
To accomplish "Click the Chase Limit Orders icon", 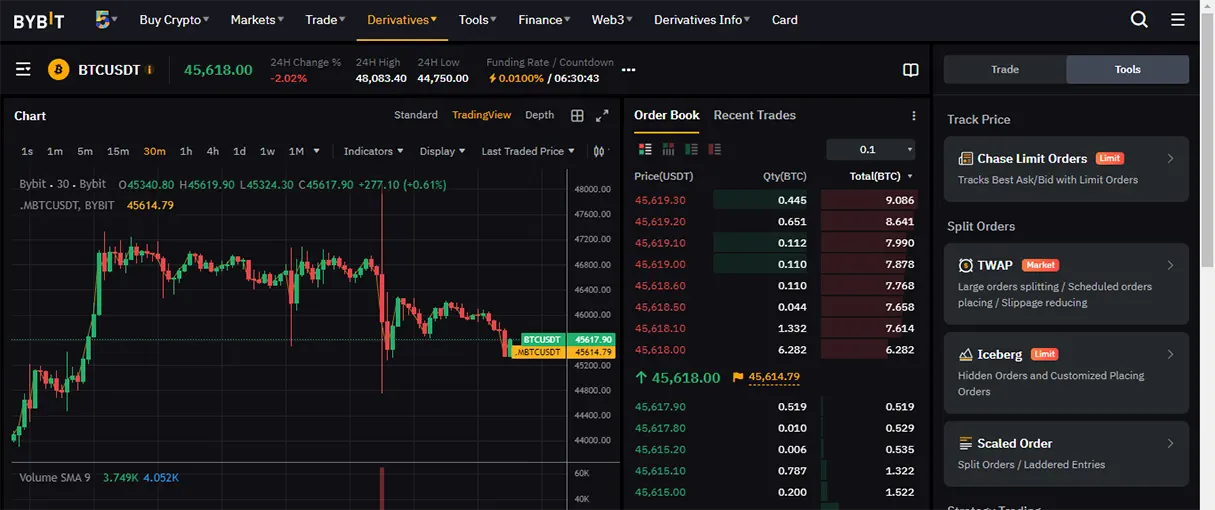I will [966, 158].
